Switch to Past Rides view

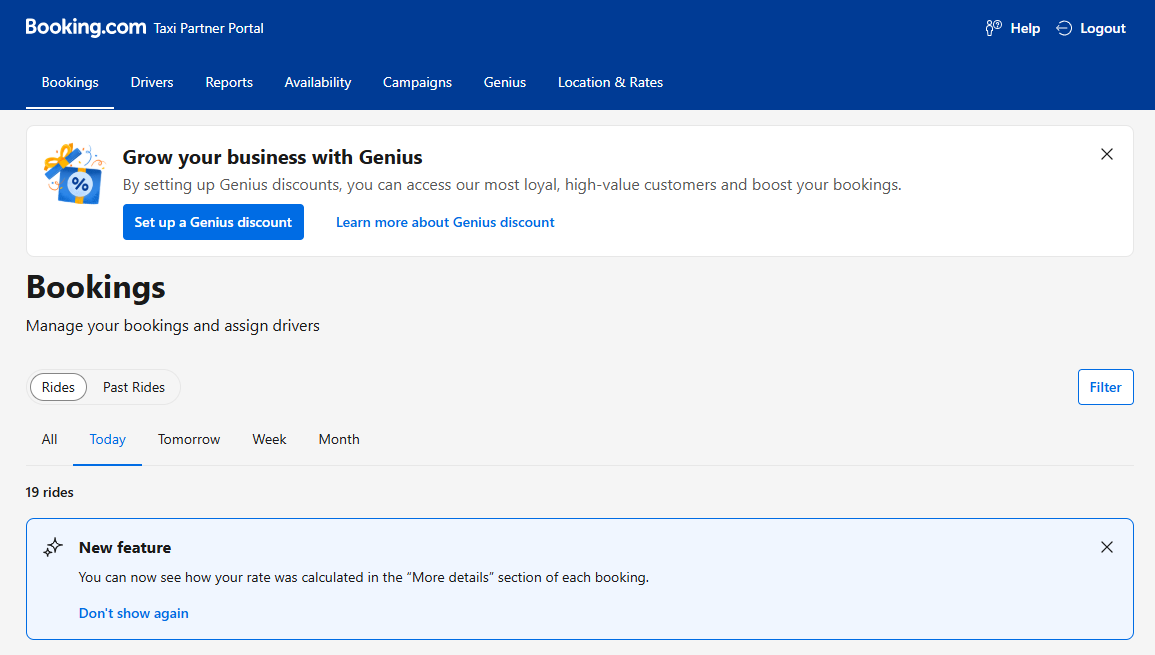pyautogui.click(x=134, y=387)
